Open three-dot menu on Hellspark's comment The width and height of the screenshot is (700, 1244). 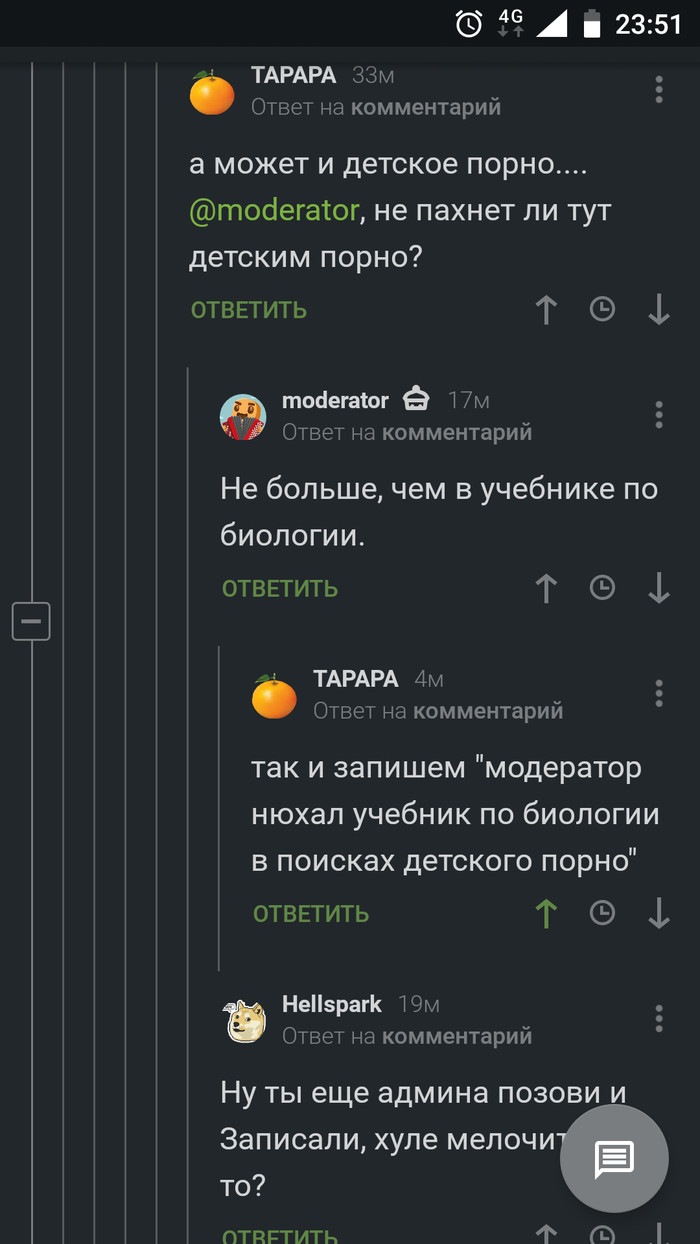pos(659,1018)
